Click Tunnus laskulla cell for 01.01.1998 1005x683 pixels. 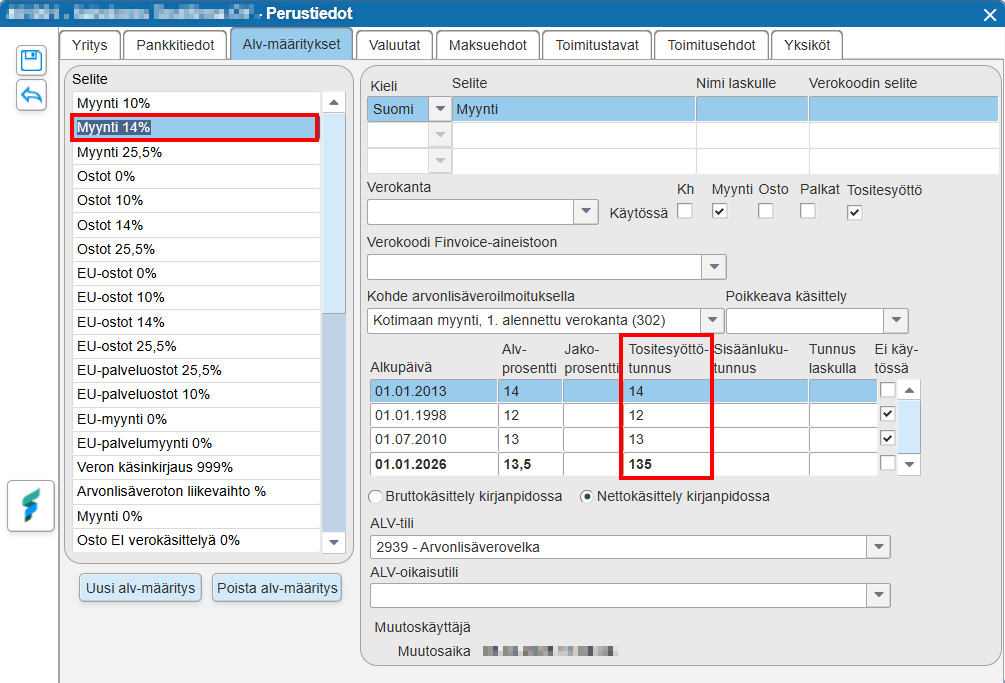843,415
